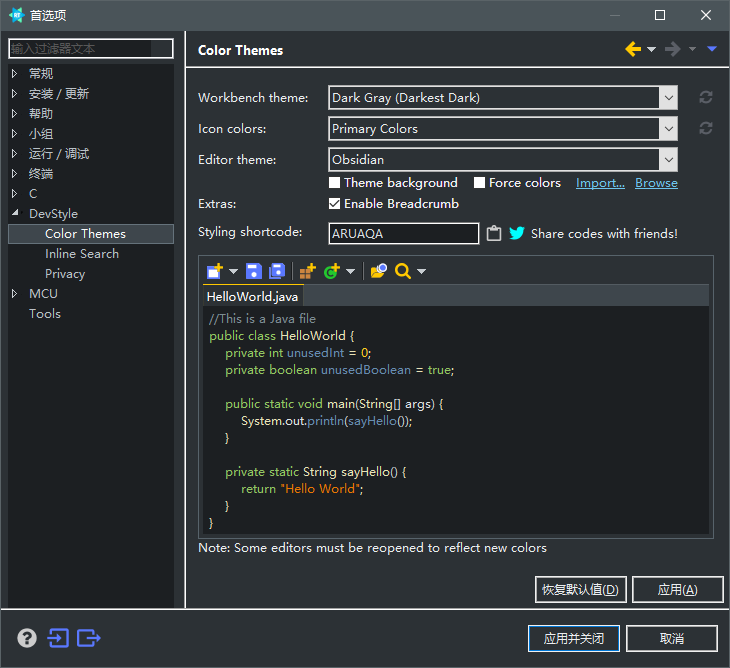This screenshot has width=730, height=668.
Task: Open the blue view menu triangle
Action: [712, 49]
